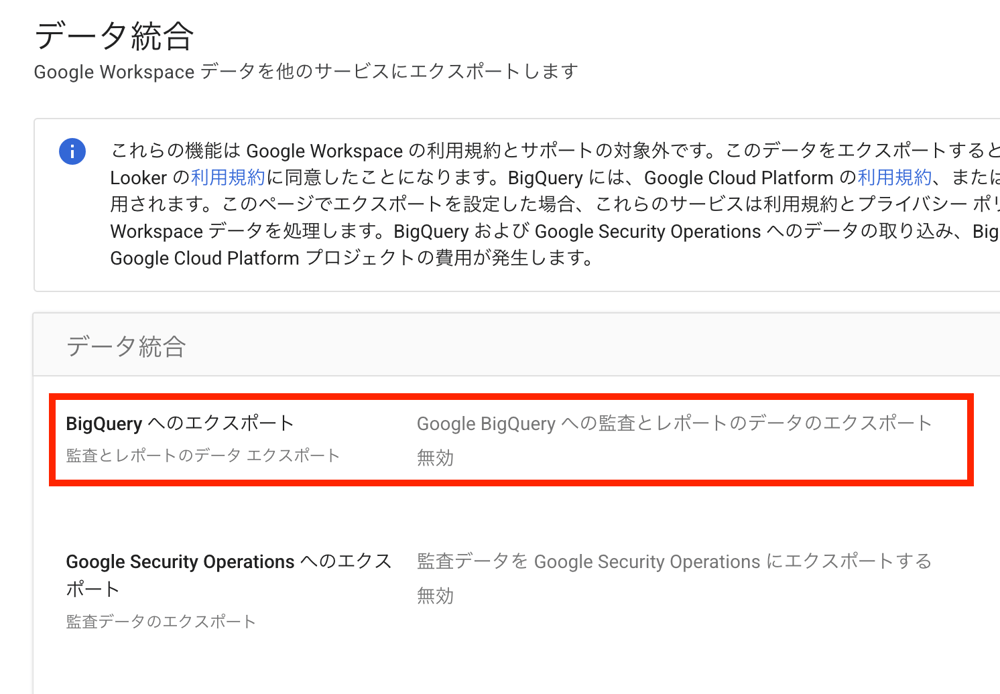Viewport: 1000px width, 694px height.
Task: Click the データ統合 page title
Action: click(x=114, y=35)
